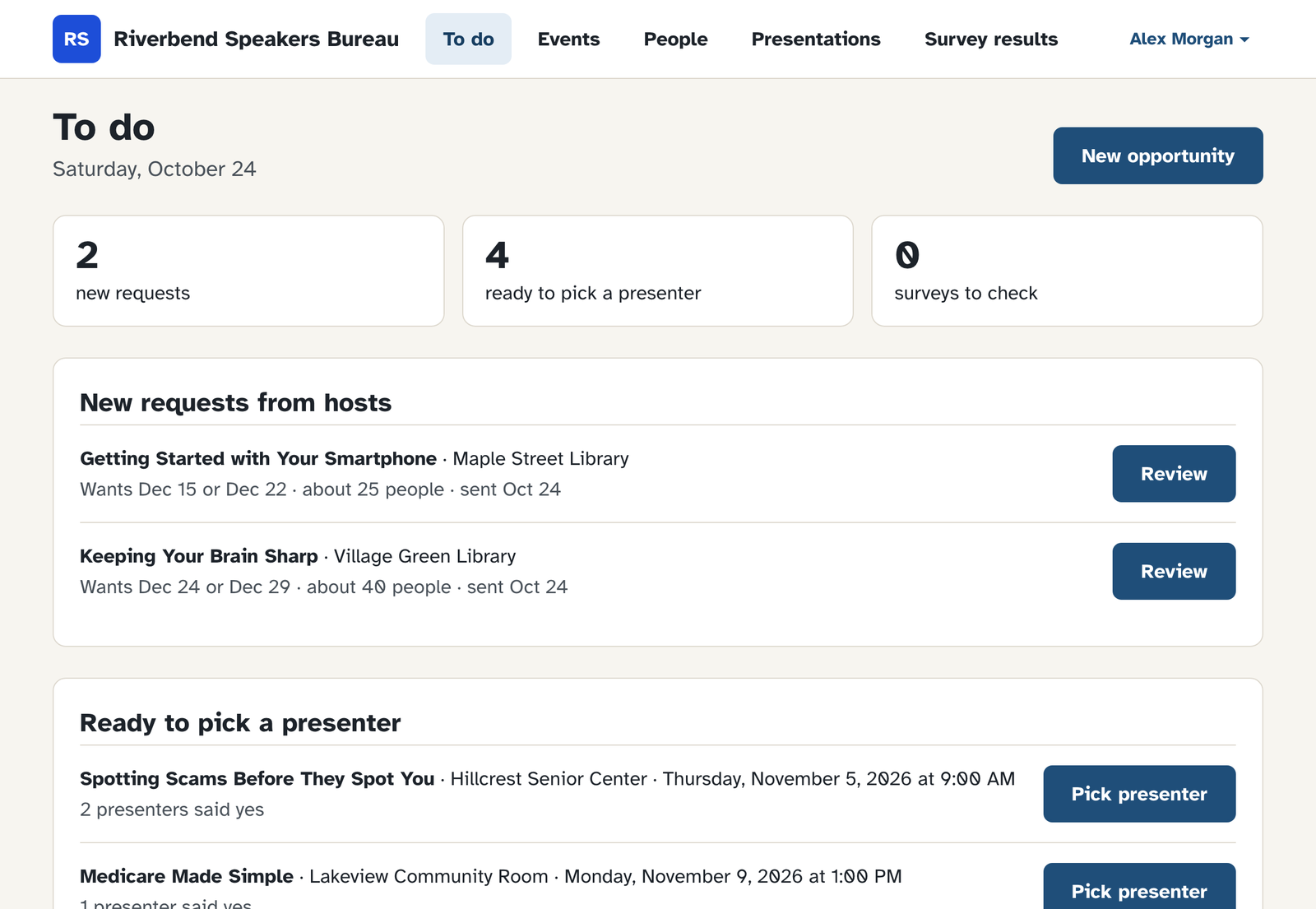
Task: Go to the People tab
Action: click(x=675, y=39)
